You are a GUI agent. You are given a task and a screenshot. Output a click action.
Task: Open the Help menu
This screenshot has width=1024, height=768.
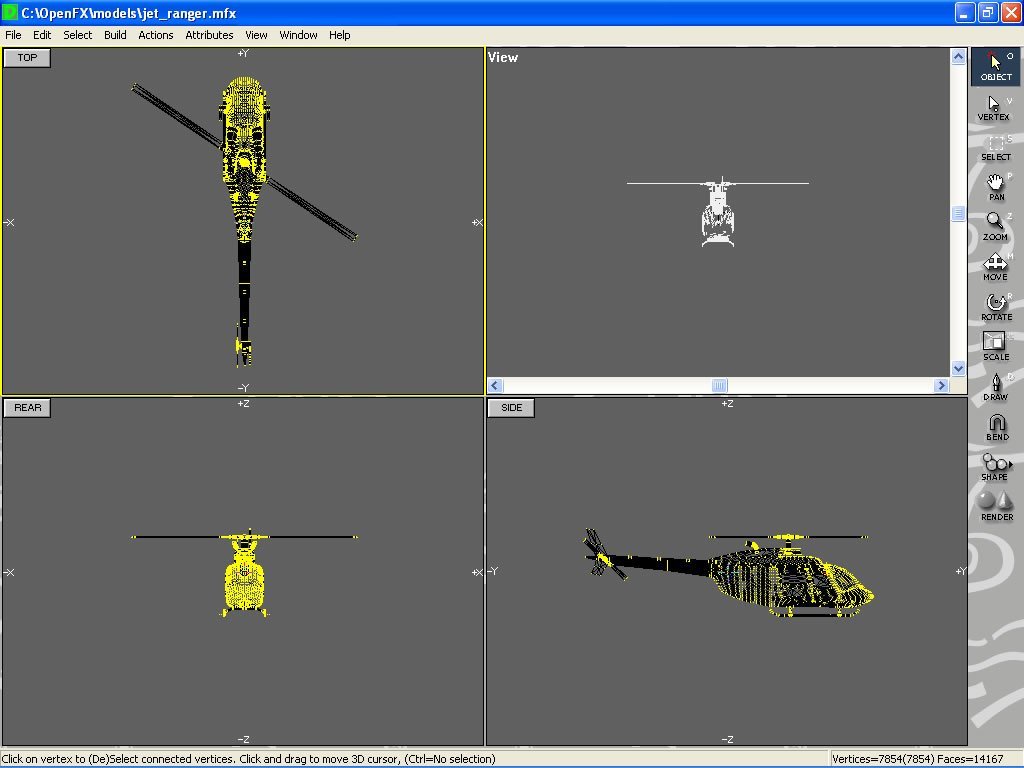point(339,35)
